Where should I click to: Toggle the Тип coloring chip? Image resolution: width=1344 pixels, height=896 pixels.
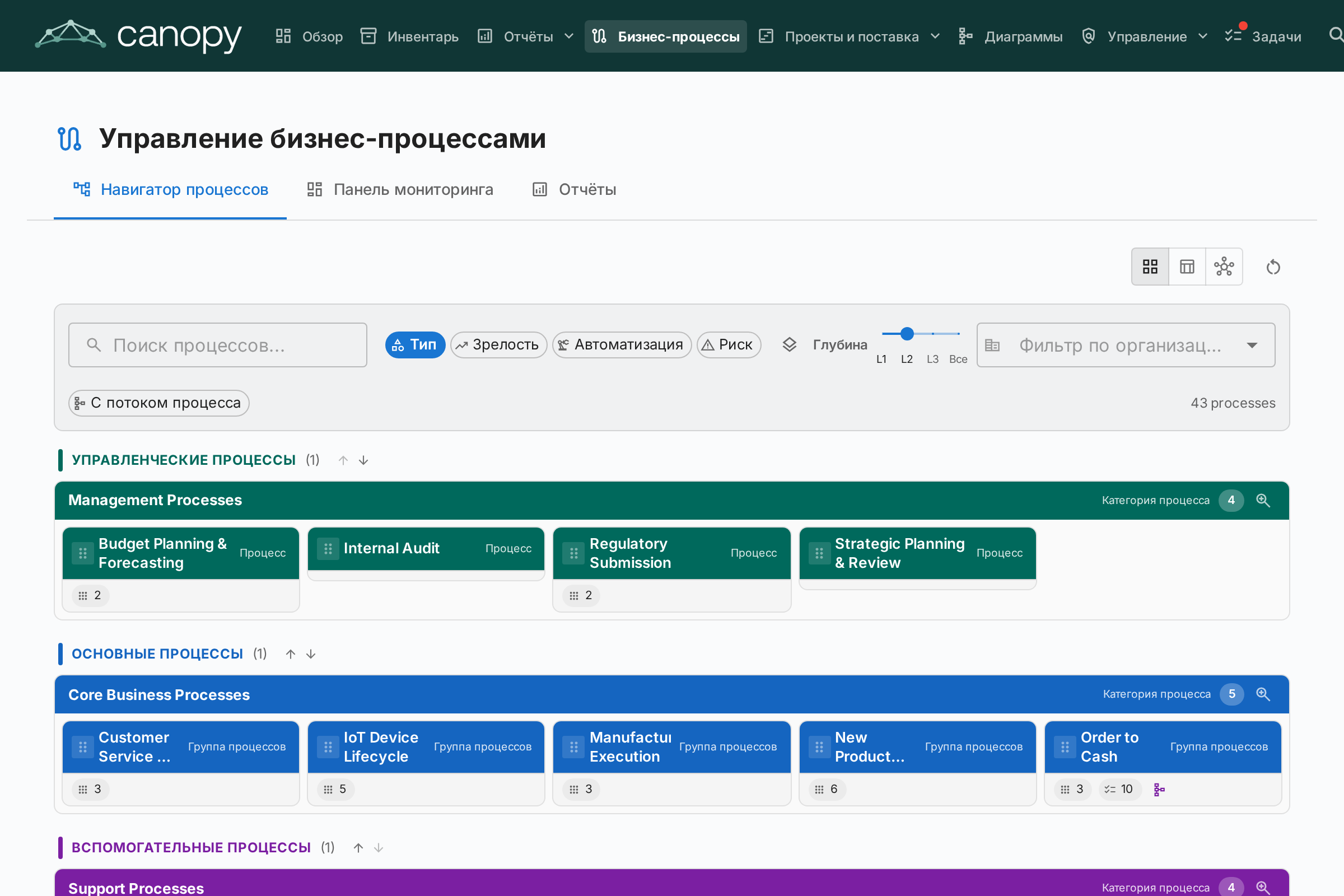point(415,344)
